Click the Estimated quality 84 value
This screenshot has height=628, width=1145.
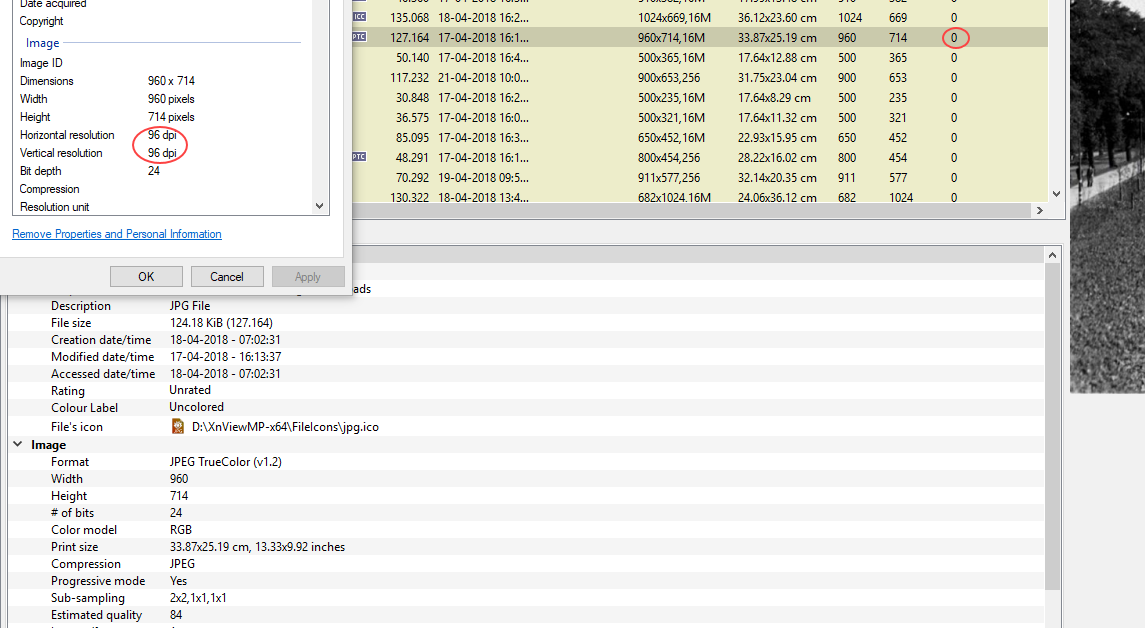176,615
